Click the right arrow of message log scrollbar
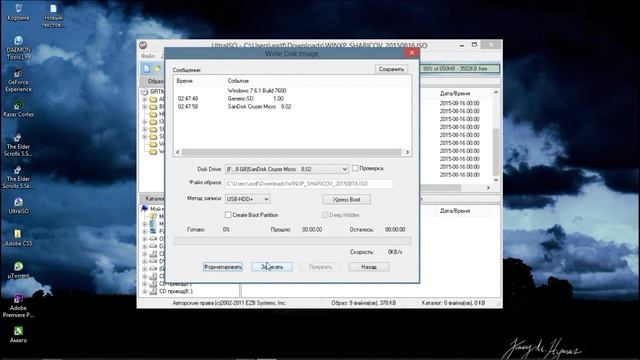The width and height of the screenshot is (640, 360). click(x=407, y=152)
